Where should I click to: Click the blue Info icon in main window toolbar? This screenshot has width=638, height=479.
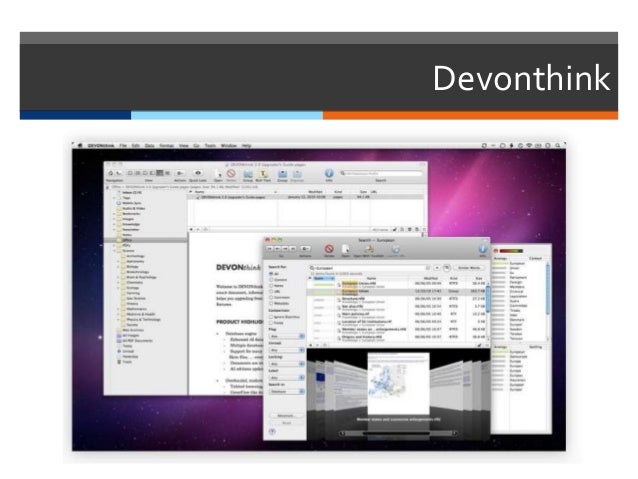[329, 173]
